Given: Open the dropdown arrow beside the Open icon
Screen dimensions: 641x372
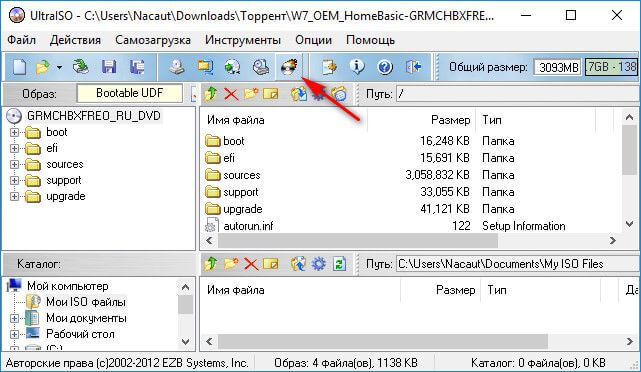Looking at the screenshot, I should pyautogui.click(x=60, y=67).
